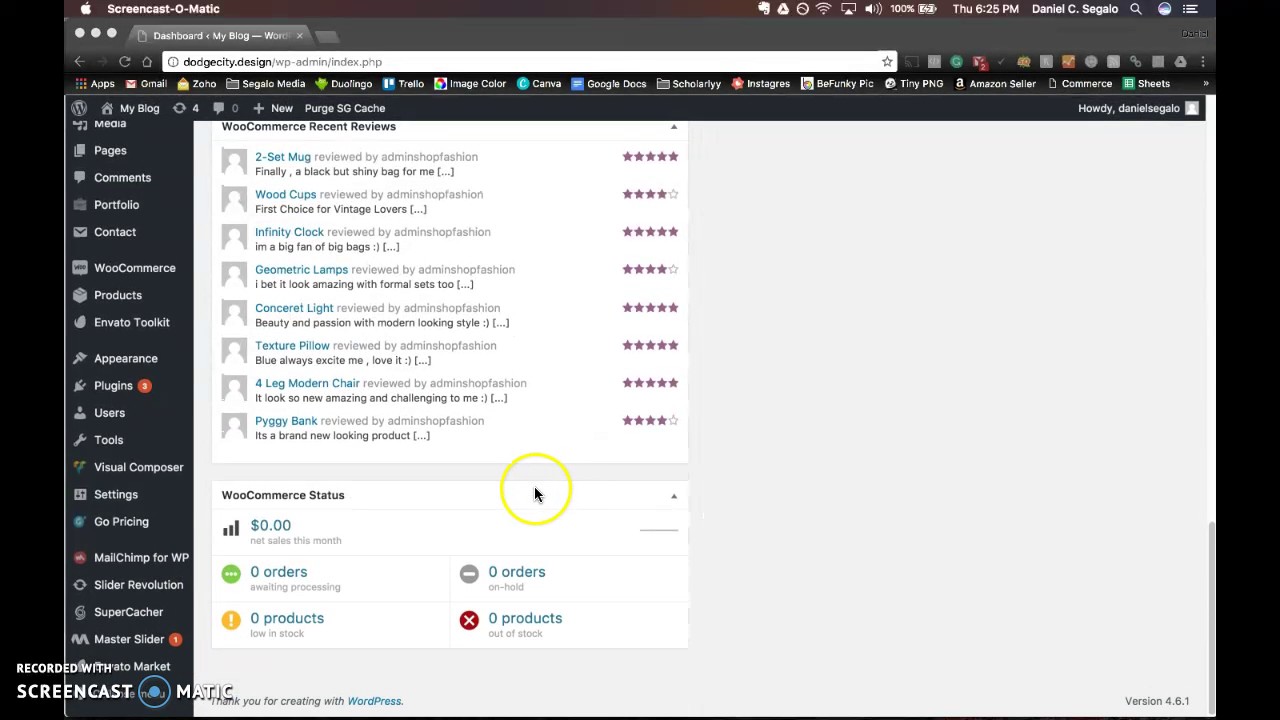Screen dimensions: 1280x720
Task: Click the Users person icon
Action: 80,412
